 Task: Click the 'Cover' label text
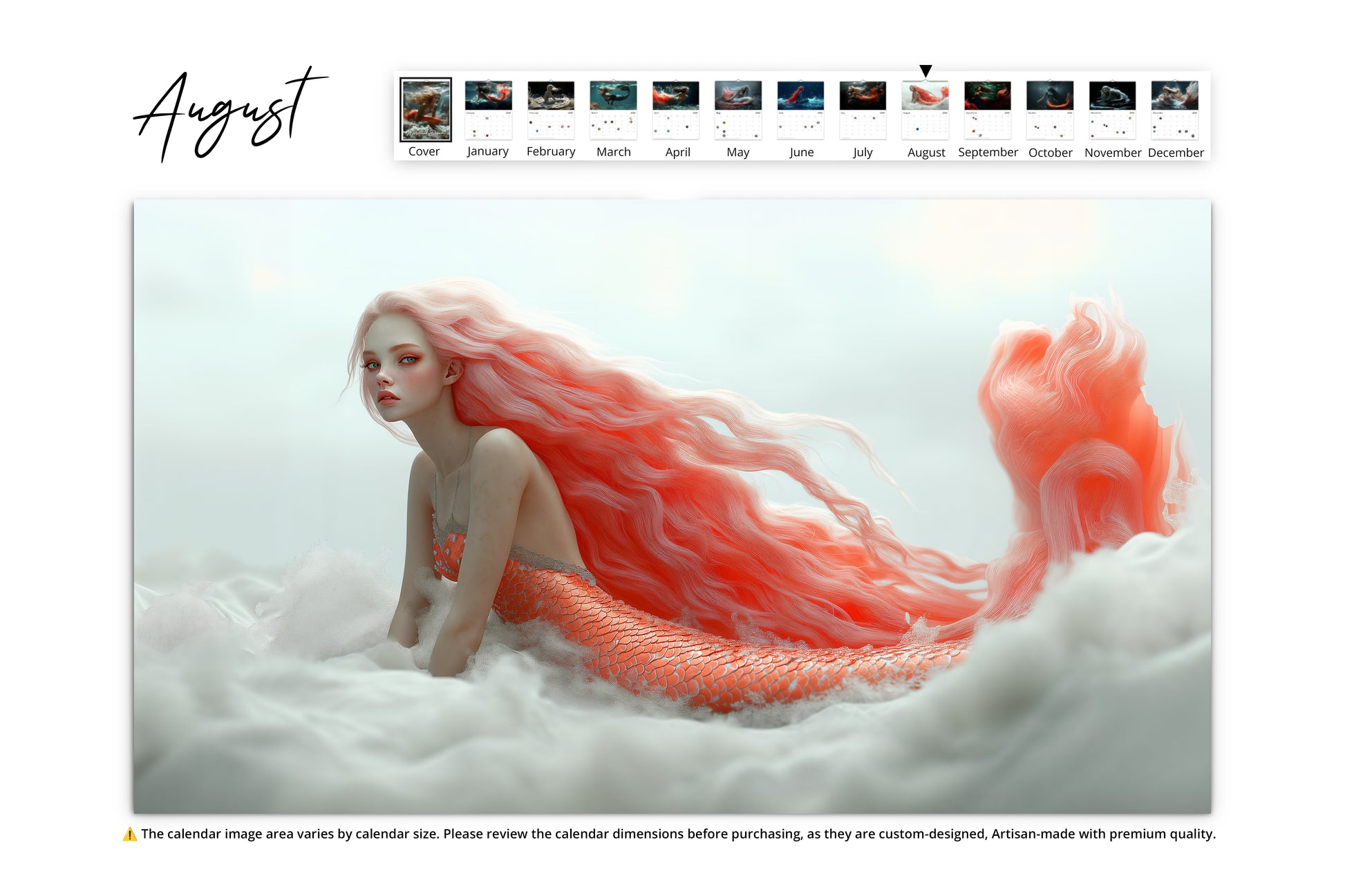[x=424, y=151]
